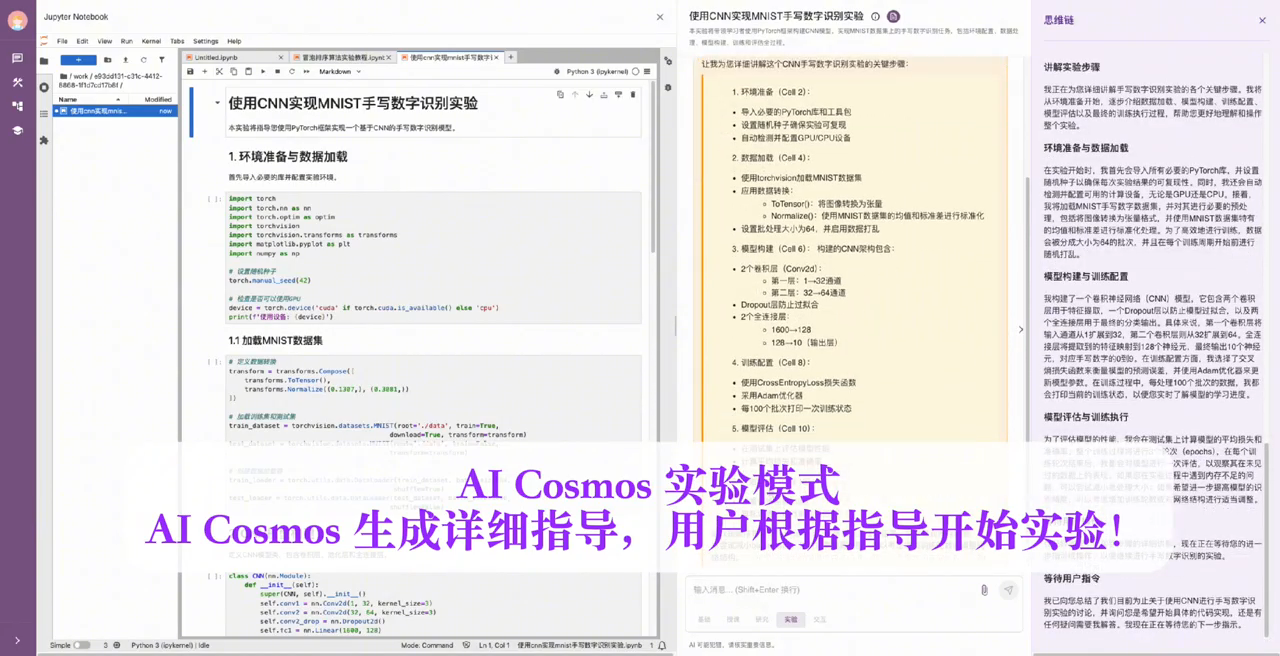This screenshot has width=1280, height=656.
Task: Move the cell down with the down arrow icon
Action: pos(589,95)
